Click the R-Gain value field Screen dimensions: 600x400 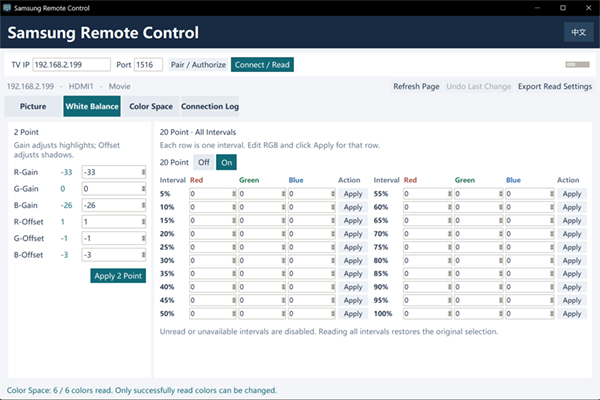(114, 172)
